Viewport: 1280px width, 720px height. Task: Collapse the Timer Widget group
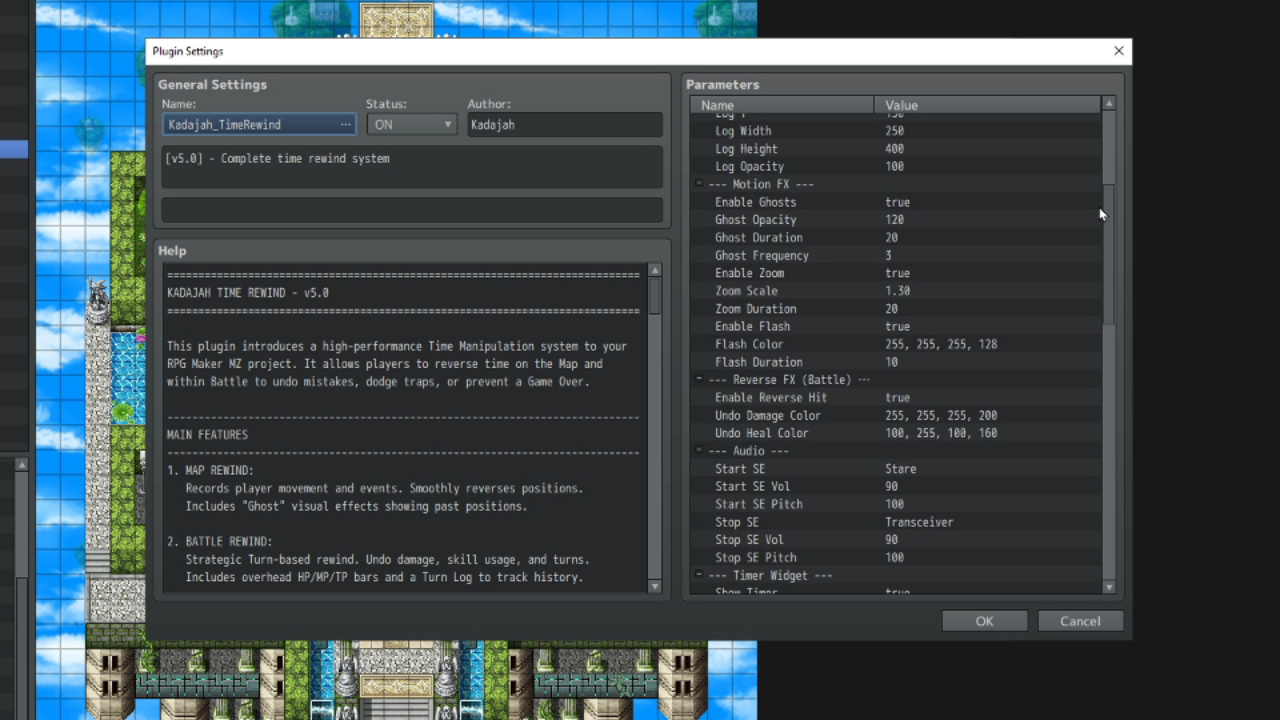click(699, 576)
